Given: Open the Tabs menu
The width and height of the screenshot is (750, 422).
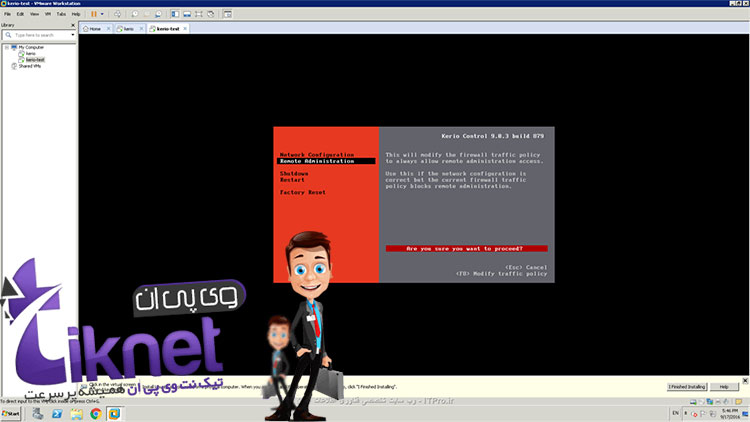Looking at the screenshot, I should [61, 15].
